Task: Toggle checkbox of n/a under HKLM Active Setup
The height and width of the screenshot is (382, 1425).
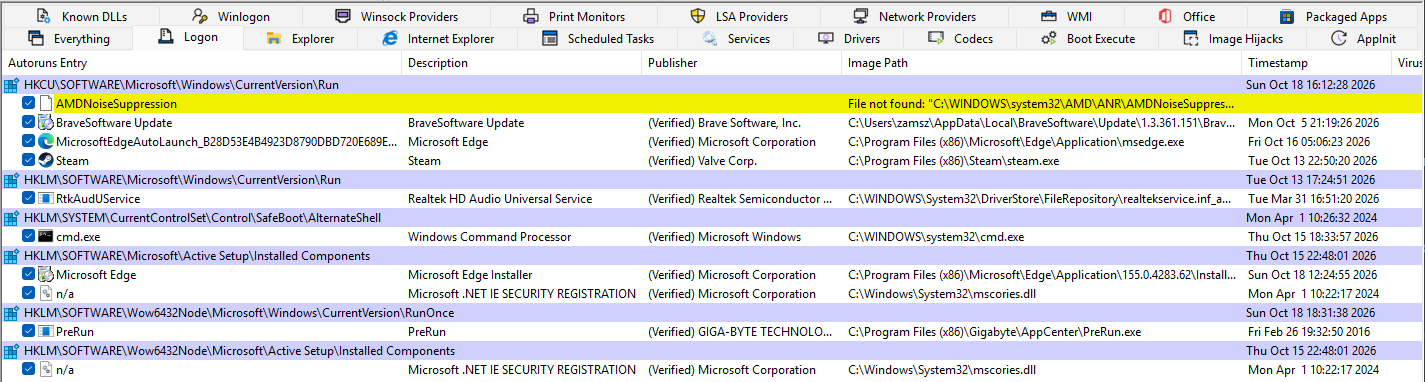Action: 29,294
